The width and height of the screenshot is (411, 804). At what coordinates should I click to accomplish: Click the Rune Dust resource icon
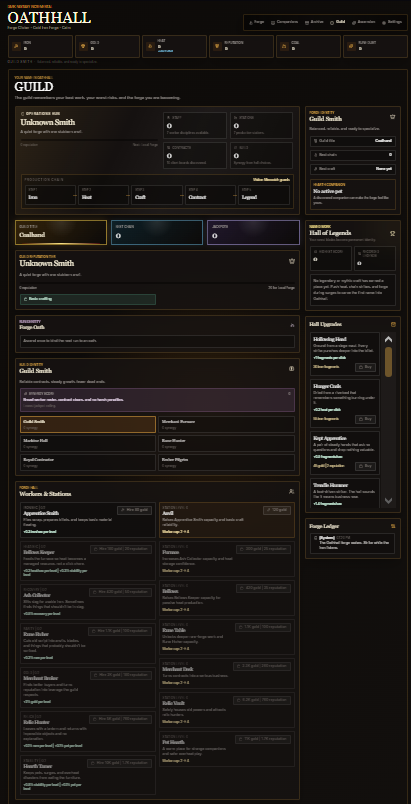point(351,46)
